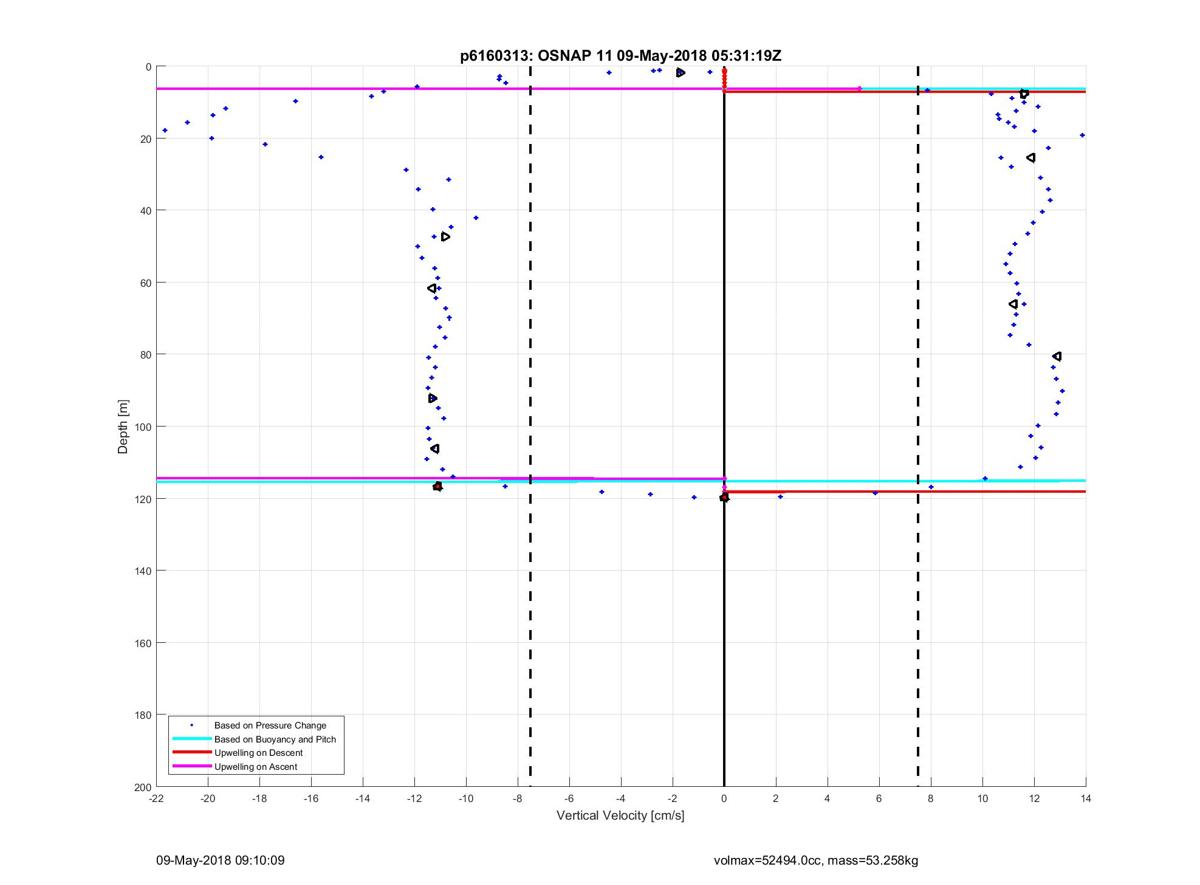Click the '8' velocity axis tick label
The height and width of the screenshot is (885, 1200).
pyautogui.click(x=931, y=798)
